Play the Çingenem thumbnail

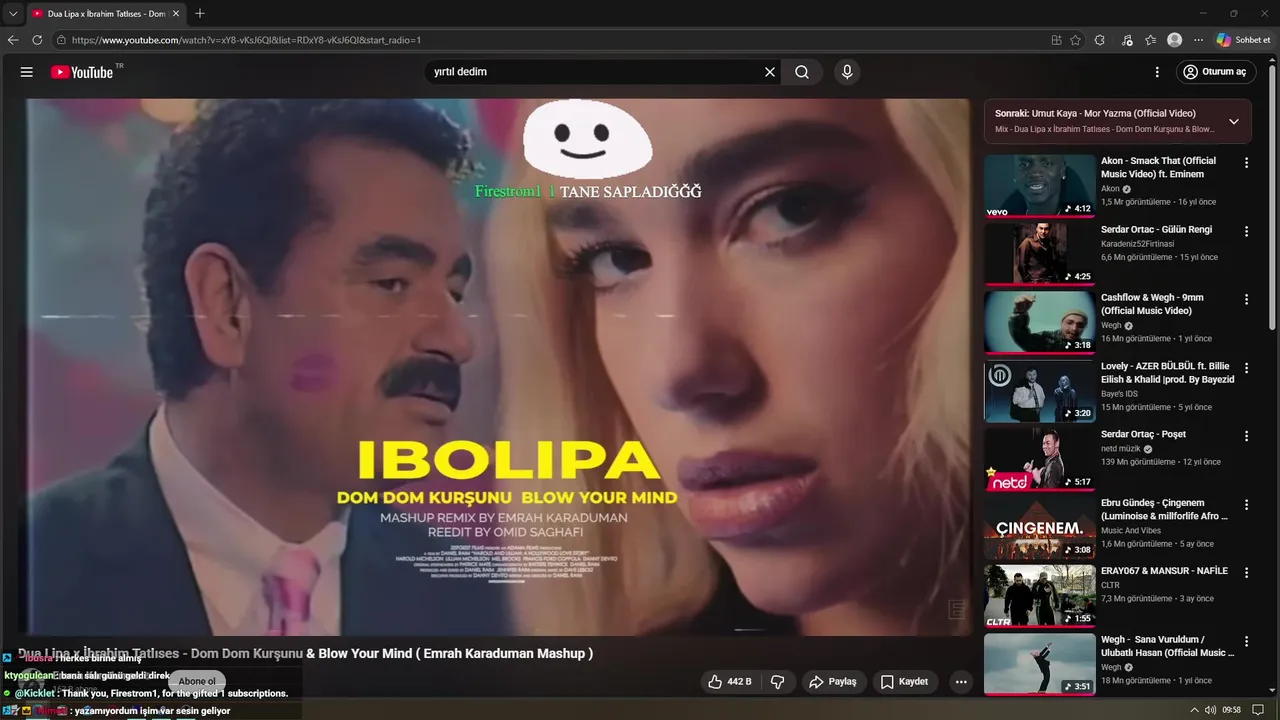[1040, 527]
